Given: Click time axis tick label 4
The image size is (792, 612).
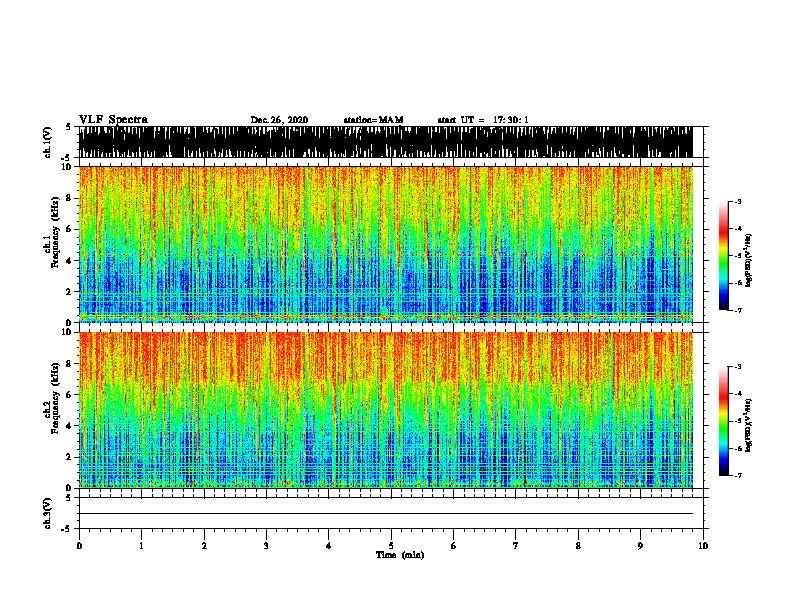Looking at the screenshot, I should tap(329, 546).
